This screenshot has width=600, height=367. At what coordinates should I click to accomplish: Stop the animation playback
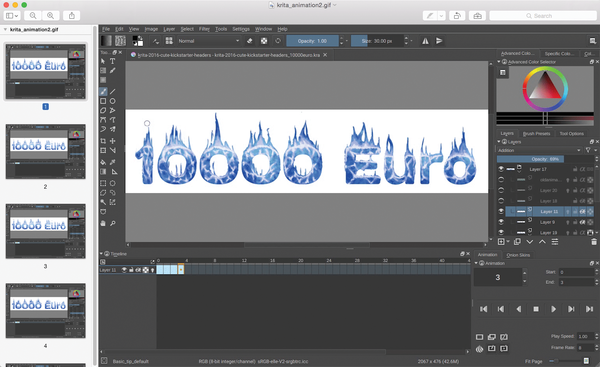(x=536, y=309)
